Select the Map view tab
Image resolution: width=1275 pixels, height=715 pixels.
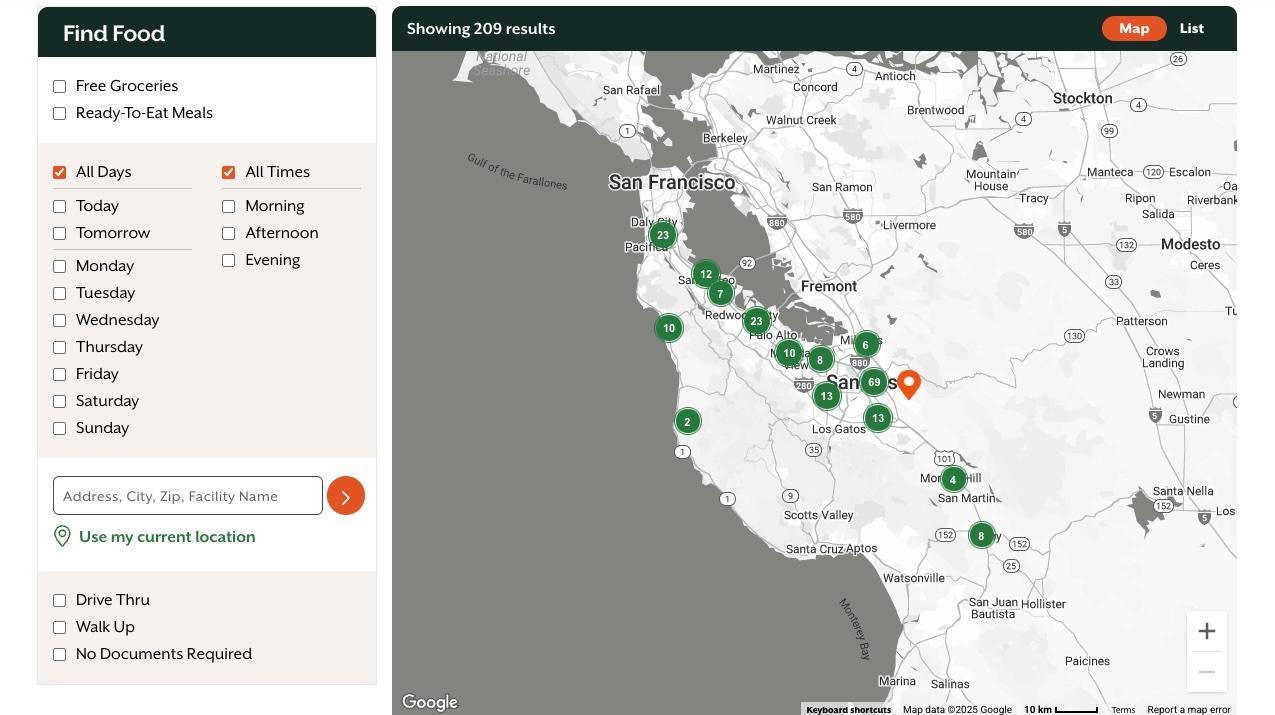click(x=1133, y=29)
